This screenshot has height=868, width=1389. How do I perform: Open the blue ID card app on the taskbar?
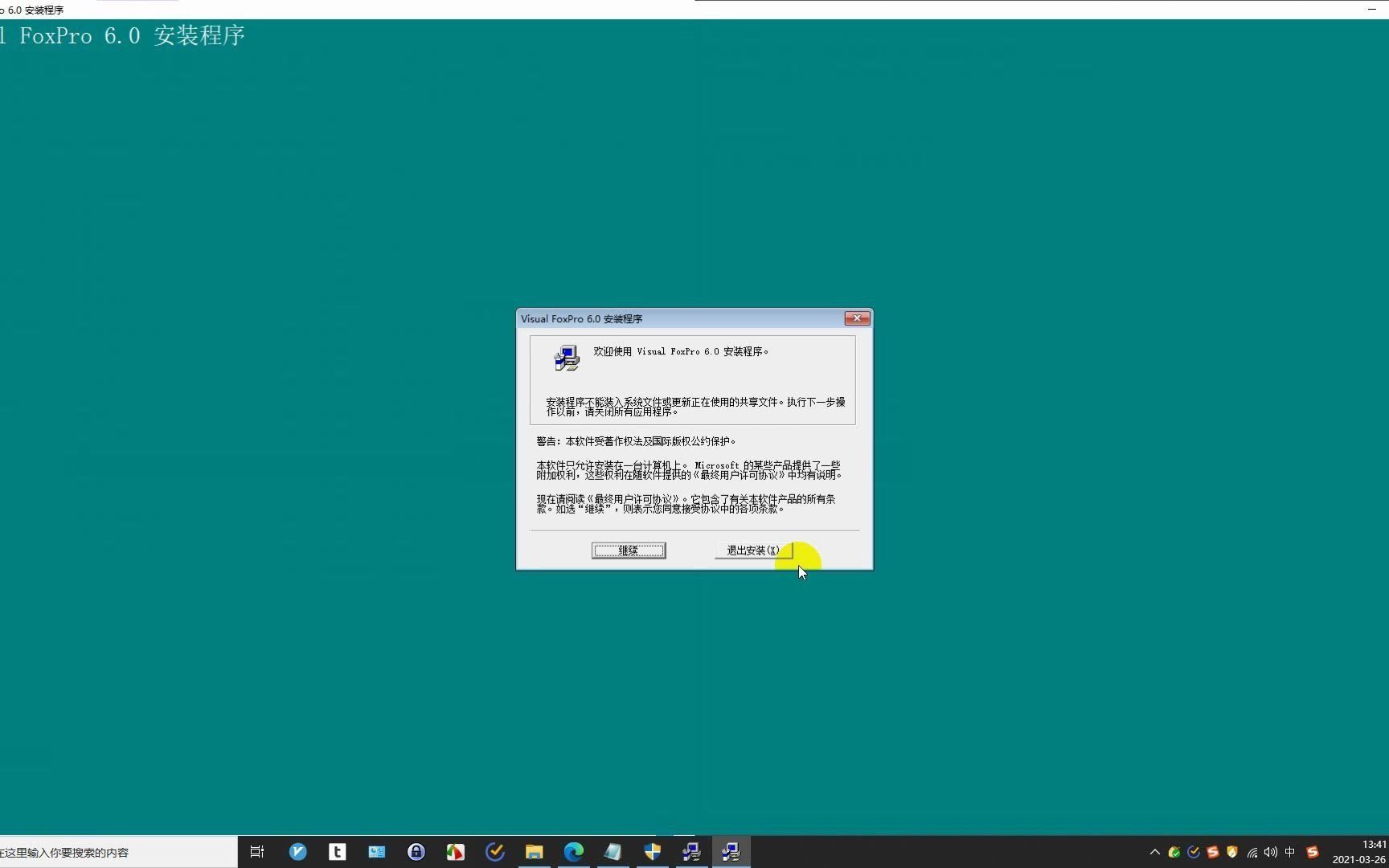(377, 852)
